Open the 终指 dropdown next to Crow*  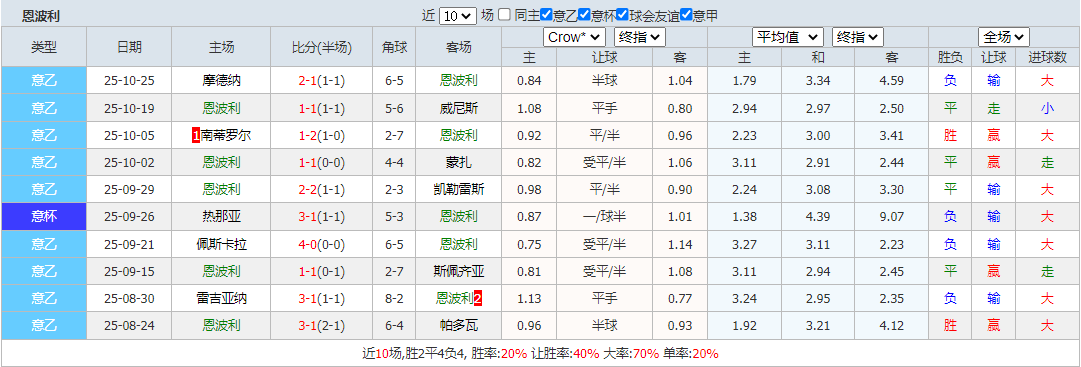coord(639,37)
